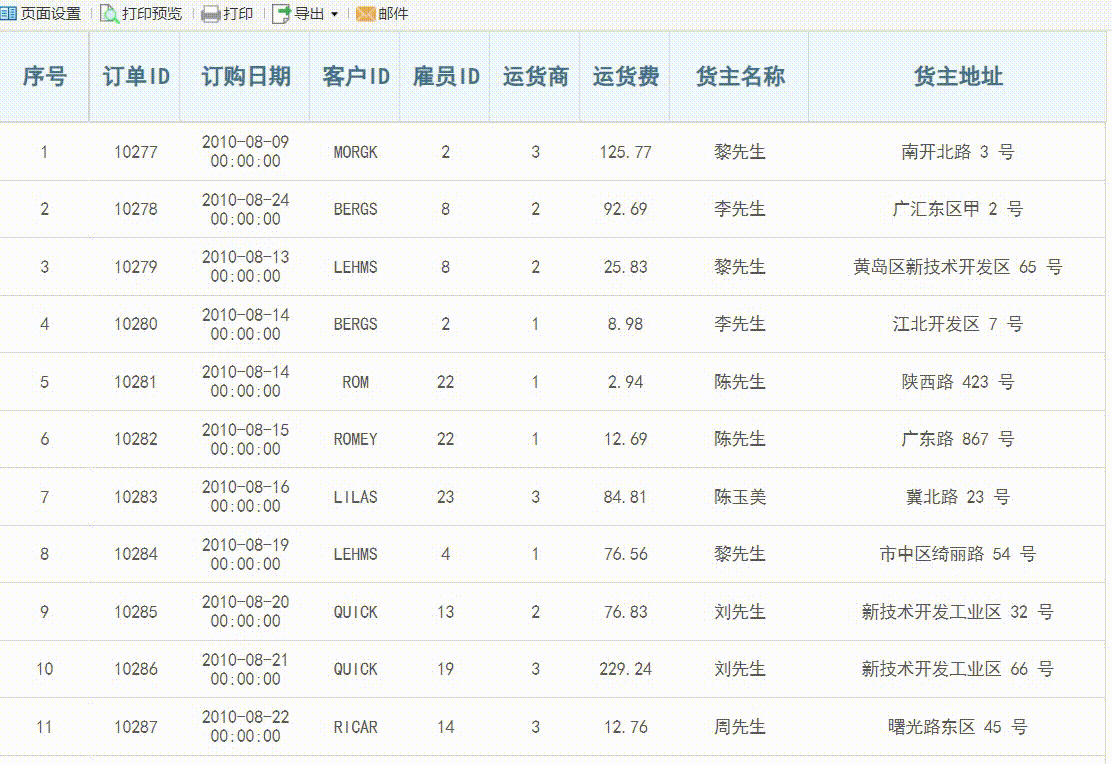Click date 2010-08-22 00:00:00
This screenshot has height=764, width=1112.
(x=245, y=727)
